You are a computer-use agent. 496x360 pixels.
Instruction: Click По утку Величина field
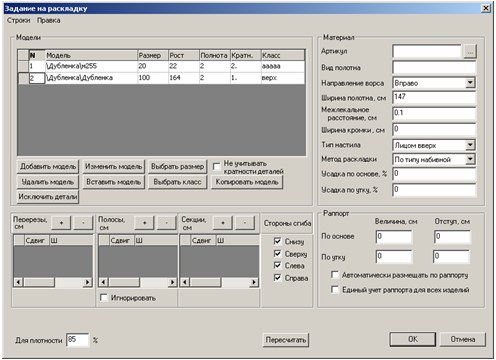tap(394, 257)
